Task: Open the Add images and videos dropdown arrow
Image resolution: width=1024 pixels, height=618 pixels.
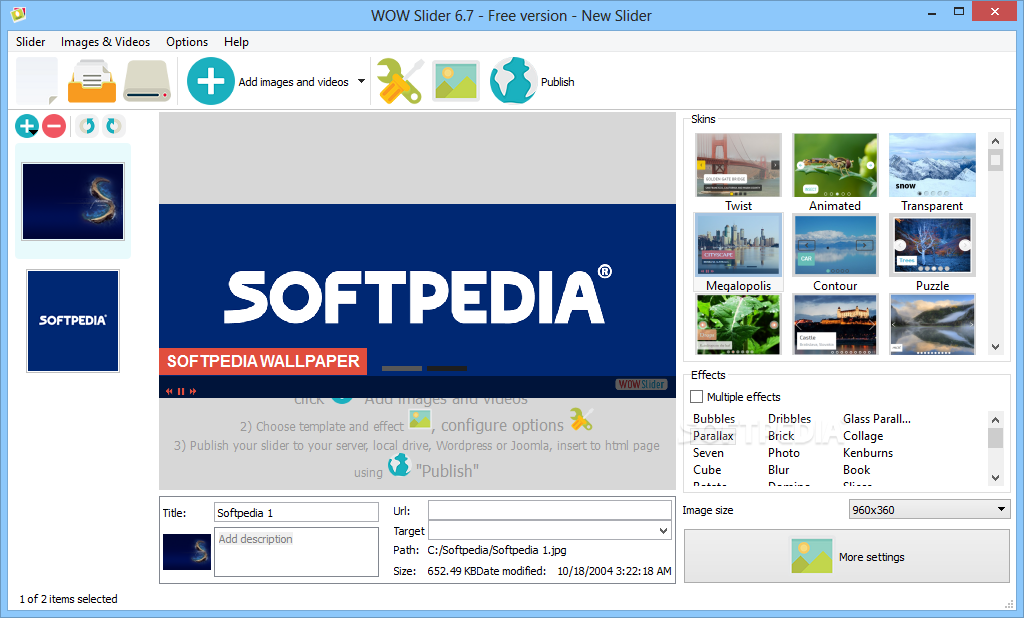Action: [x=361, y=82]
